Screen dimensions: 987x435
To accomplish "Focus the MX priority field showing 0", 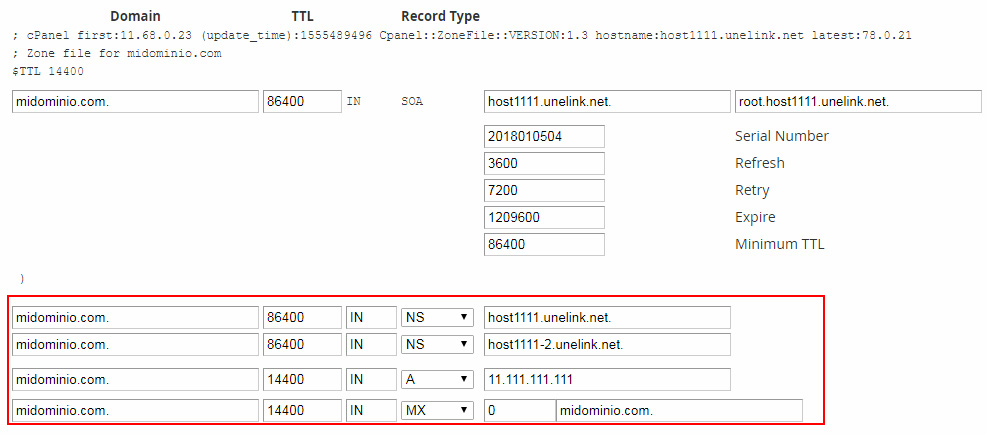I will pyautogui.click(x=518, y=410).
